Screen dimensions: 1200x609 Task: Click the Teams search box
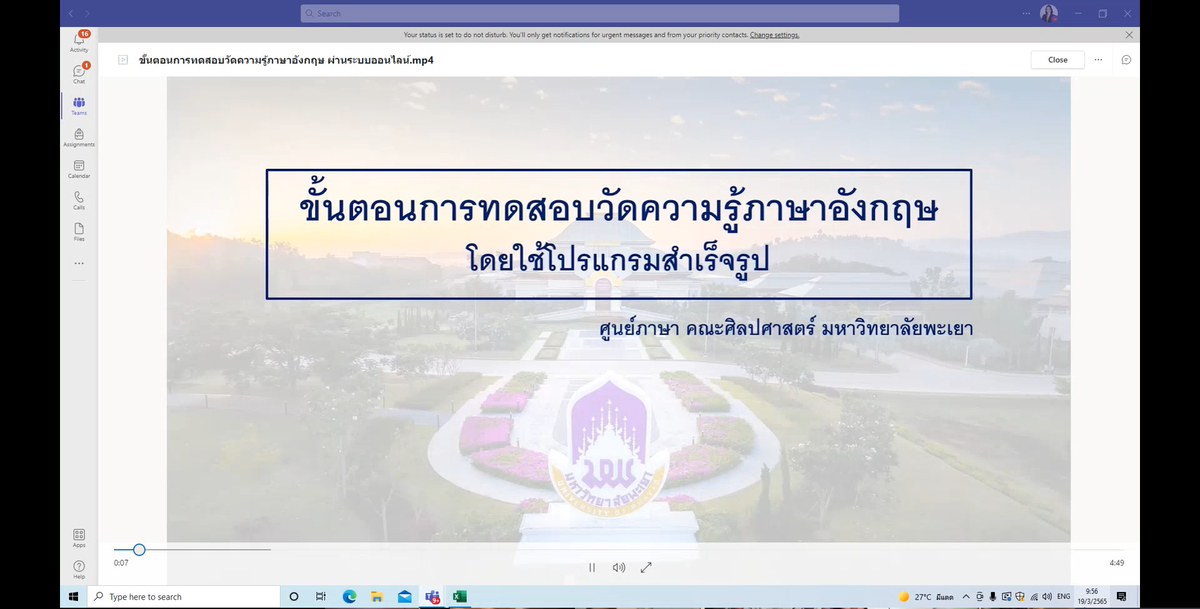pyautogui.click(x=600, y=13)
